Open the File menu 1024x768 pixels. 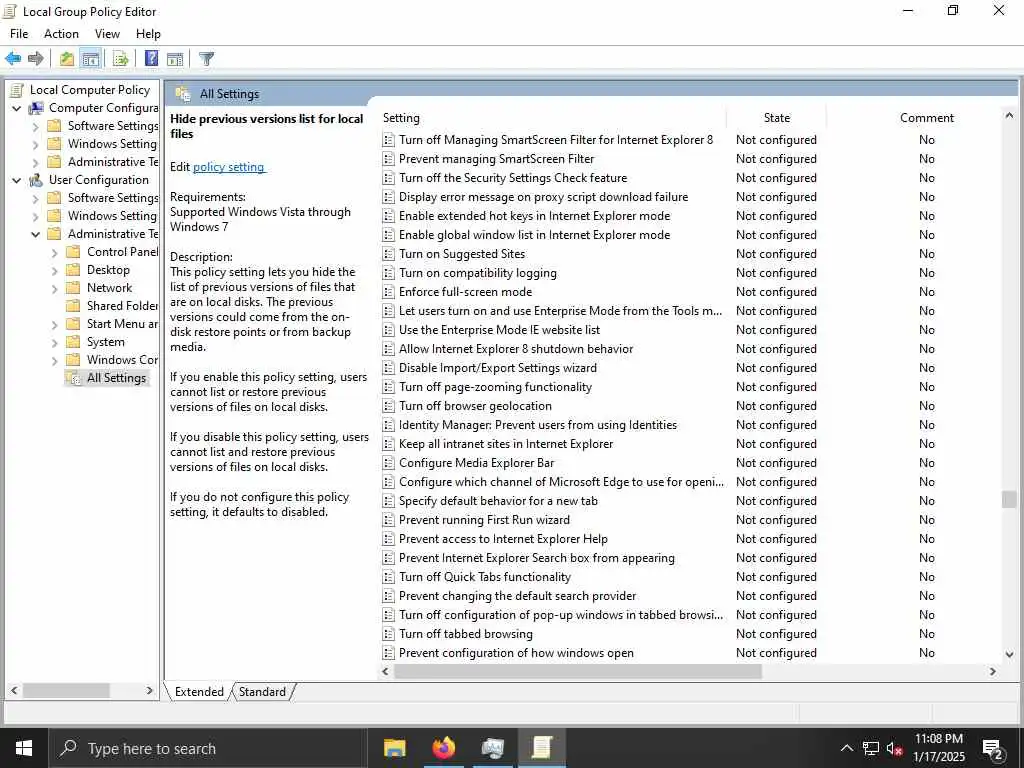pos(19,34)
